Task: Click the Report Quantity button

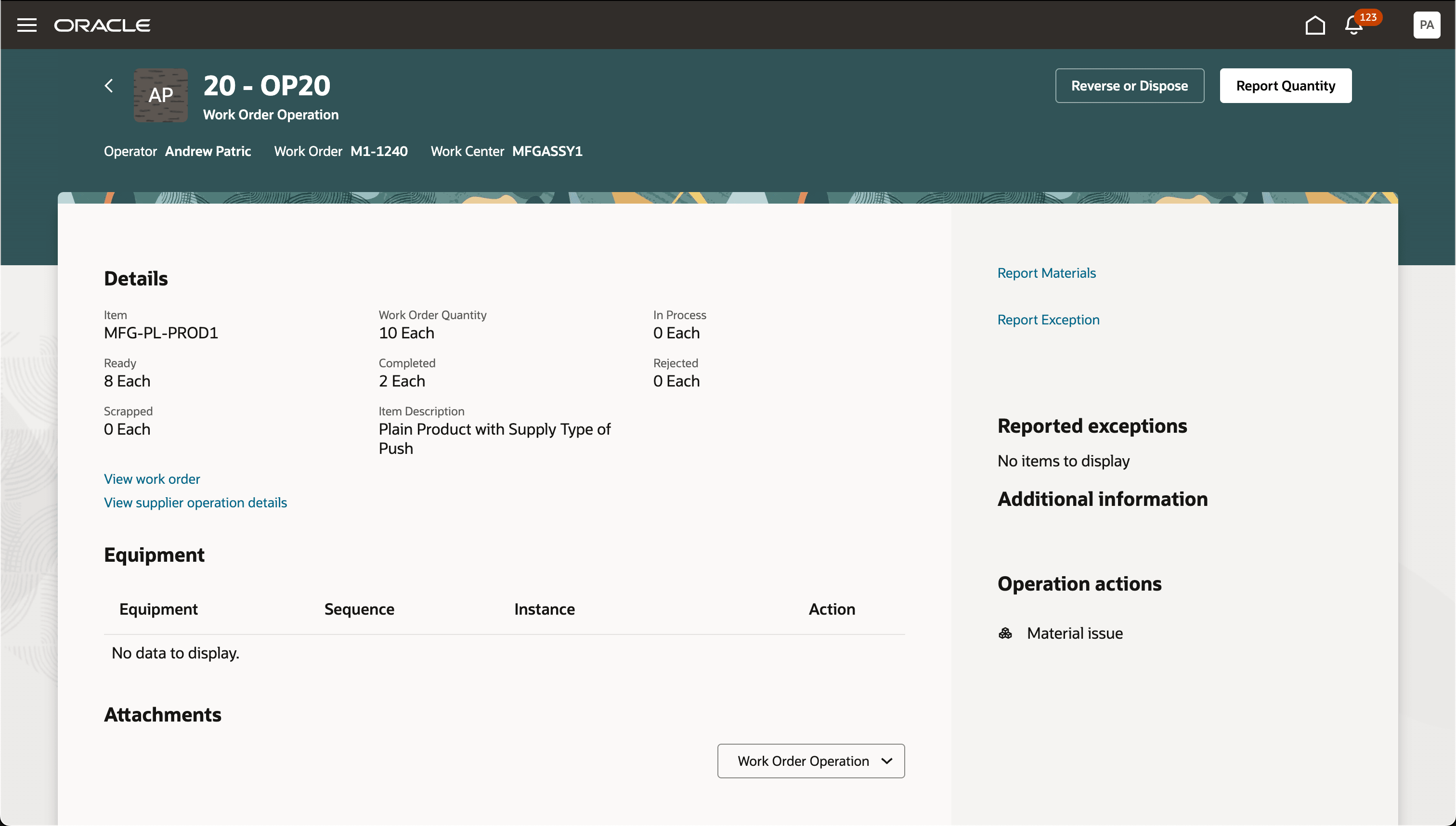Action: coord(1285,86)
